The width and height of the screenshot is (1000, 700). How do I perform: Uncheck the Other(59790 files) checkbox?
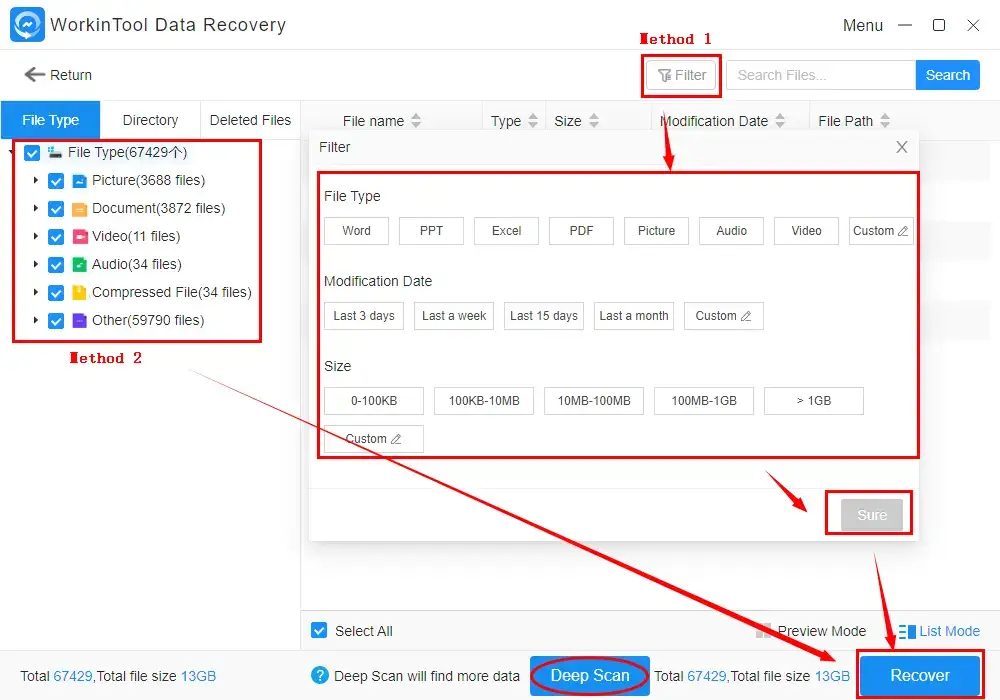click(56, 321)
